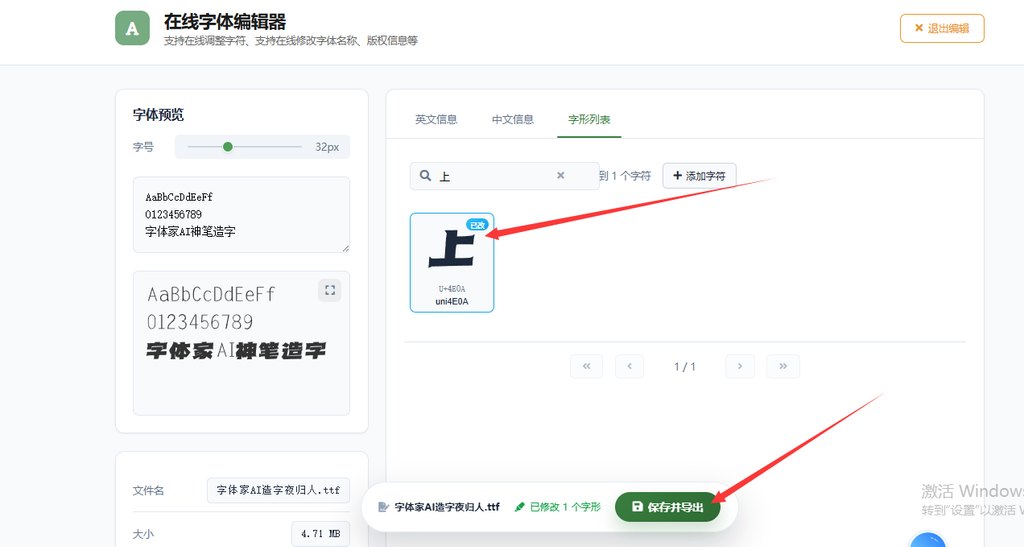Click the 文件名 input field
The height and width of the screenshot is (547, 1024).
[x=278, y=490]
